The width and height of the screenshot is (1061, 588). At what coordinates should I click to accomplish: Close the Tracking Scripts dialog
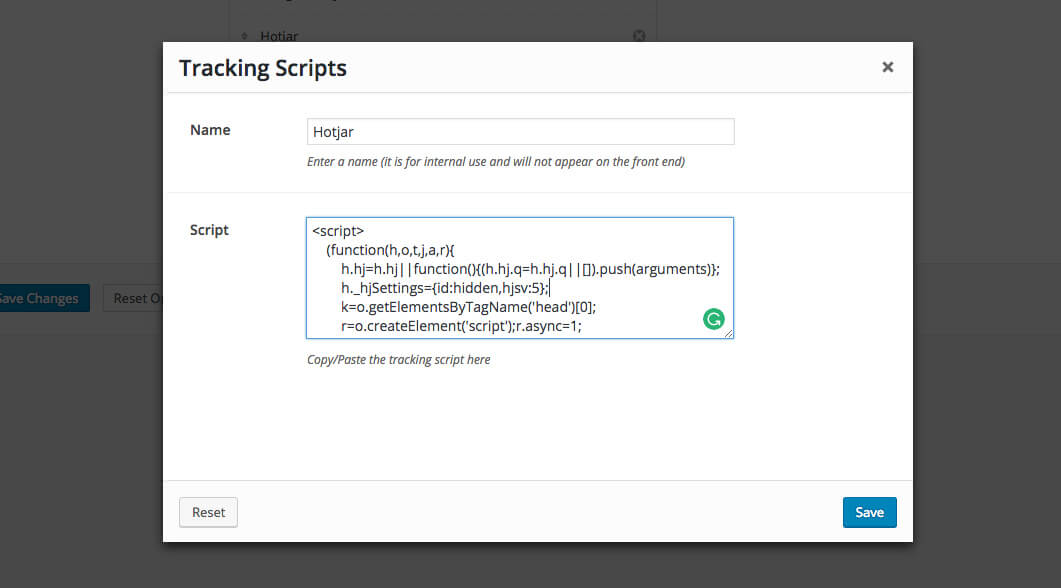(x=888, y=67)
